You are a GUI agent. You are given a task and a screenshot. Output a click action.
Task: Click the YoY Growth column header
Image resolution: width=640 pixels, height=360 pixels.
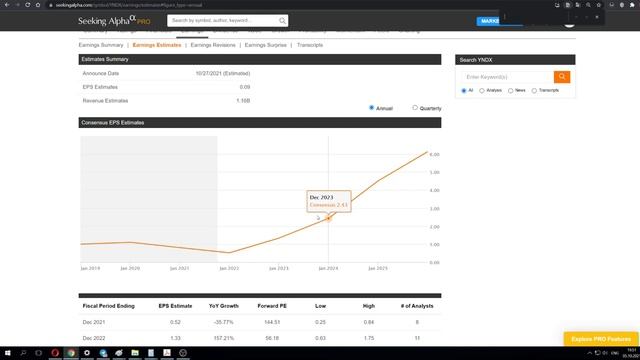224,306
